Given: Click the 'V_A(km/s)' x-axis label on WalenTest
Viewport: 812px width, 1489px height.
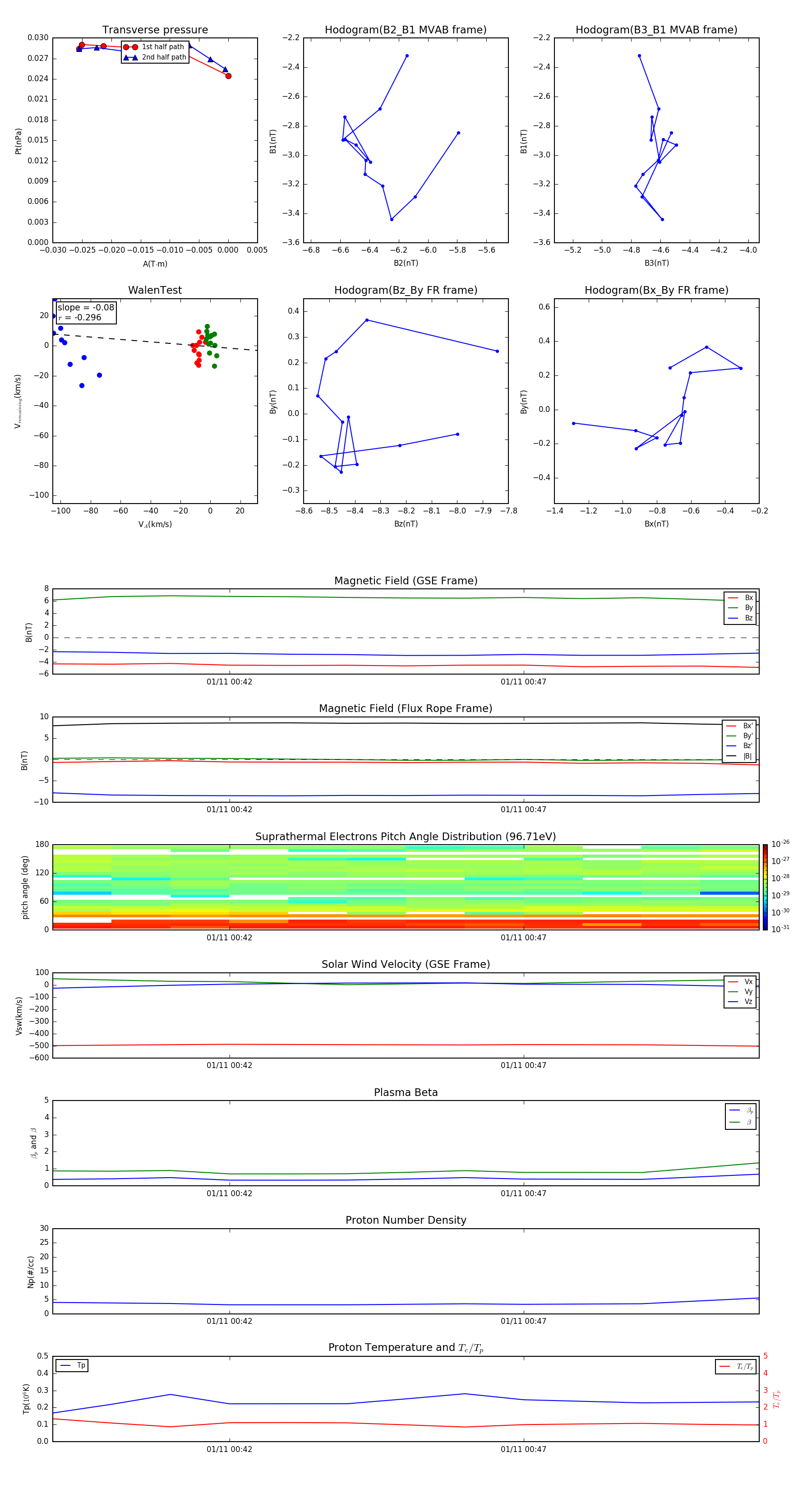Looking at the screenshot, I should coord(155,524).
